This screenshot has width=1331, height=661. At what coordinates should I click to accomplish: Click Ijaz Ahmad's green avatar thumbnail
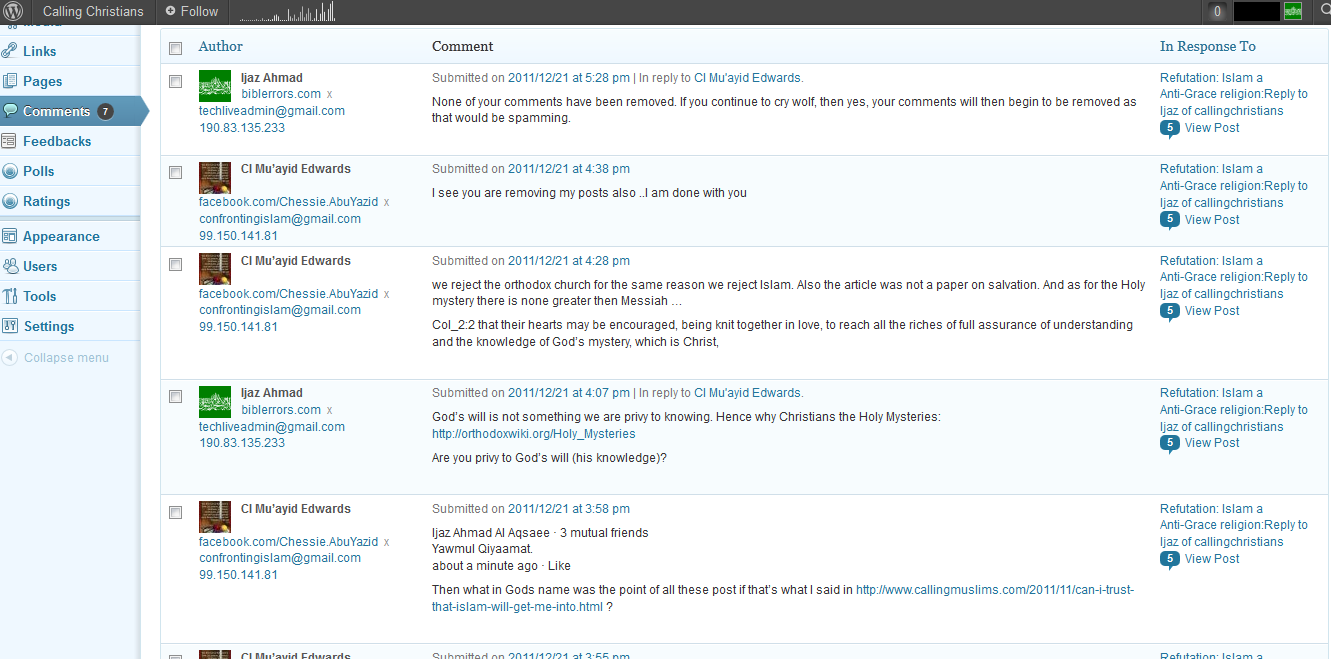[x=215, y=86]
